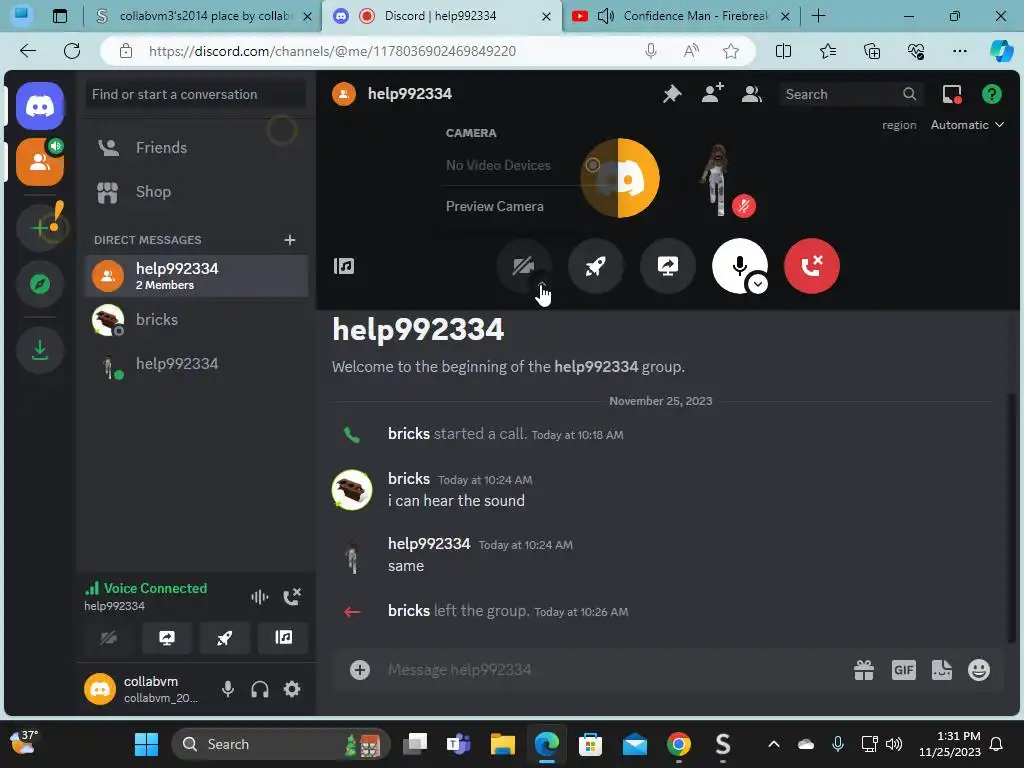Select the orange group call server icon
The height and width of the screenshot is (768, 1024).
[x=40, y=162]
